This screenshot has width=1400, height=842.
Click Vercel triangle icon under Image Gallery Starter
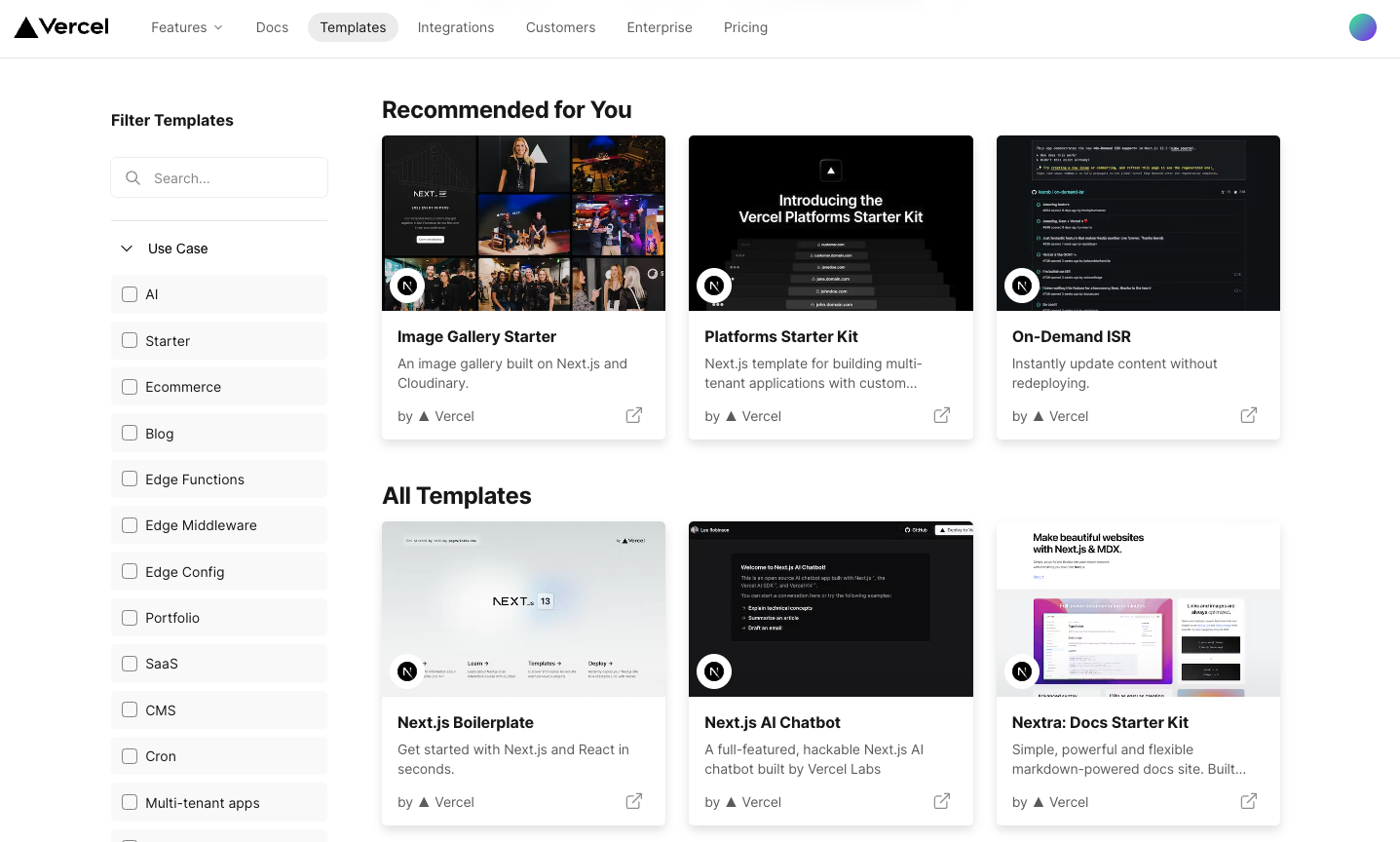coord(424,416)
